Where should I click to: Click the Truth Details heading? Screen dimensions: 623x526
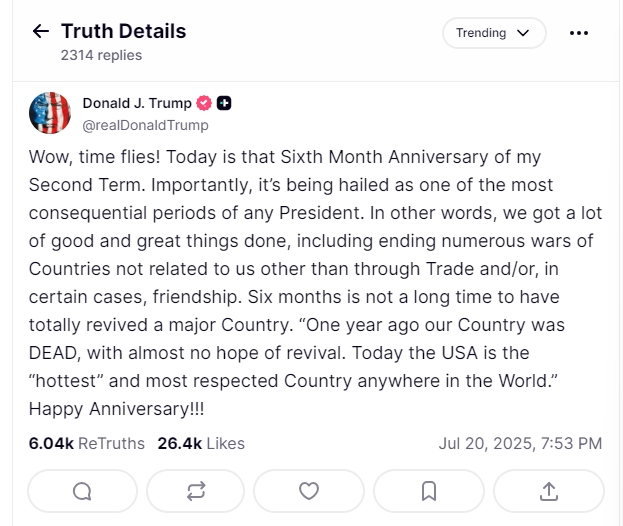point(123,31)
